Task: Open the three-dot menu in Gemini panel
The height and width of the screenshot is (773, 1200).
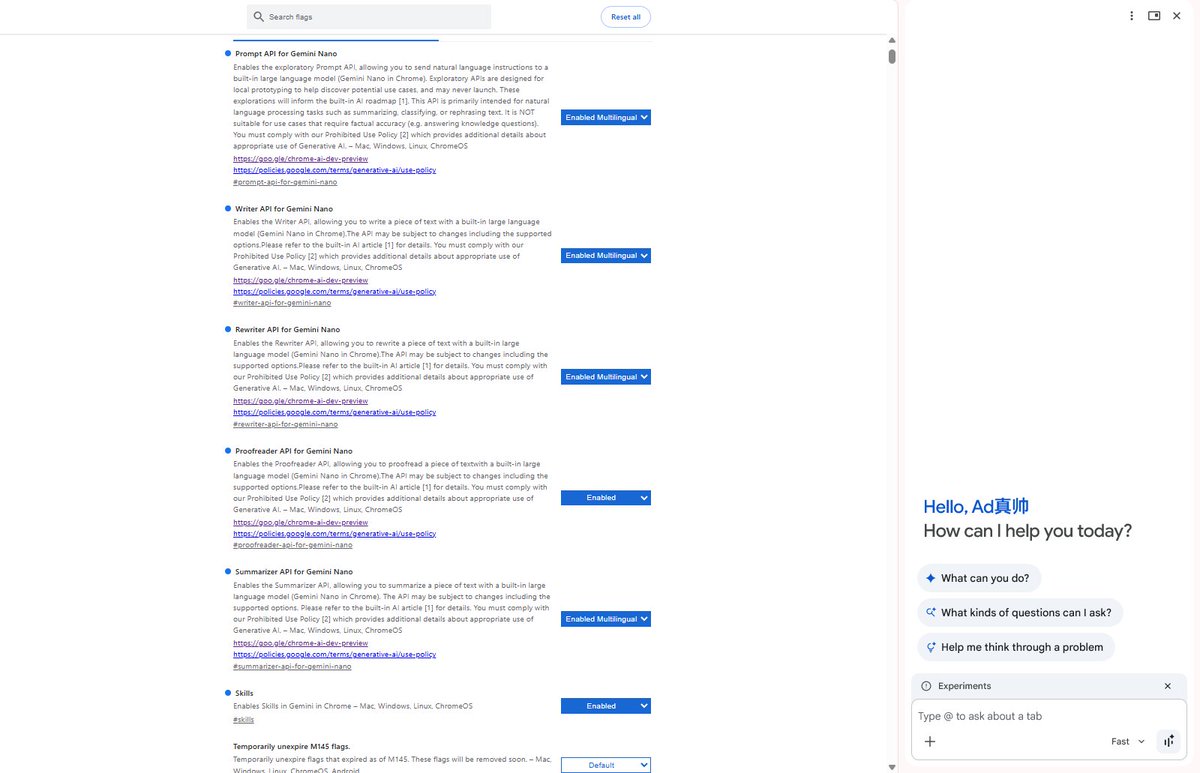Action: pos(1132,16)
